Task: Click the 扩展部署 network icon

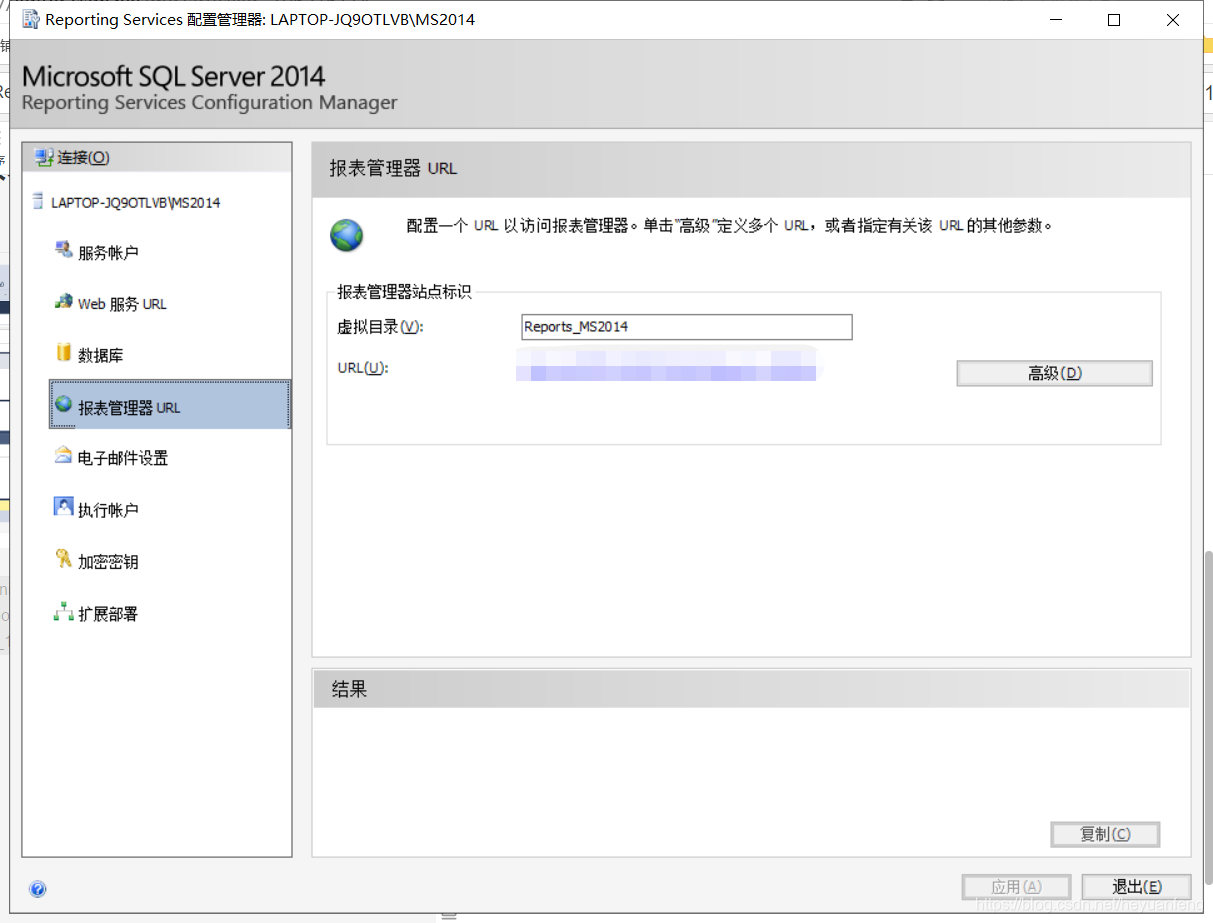Action: [63, 611]
